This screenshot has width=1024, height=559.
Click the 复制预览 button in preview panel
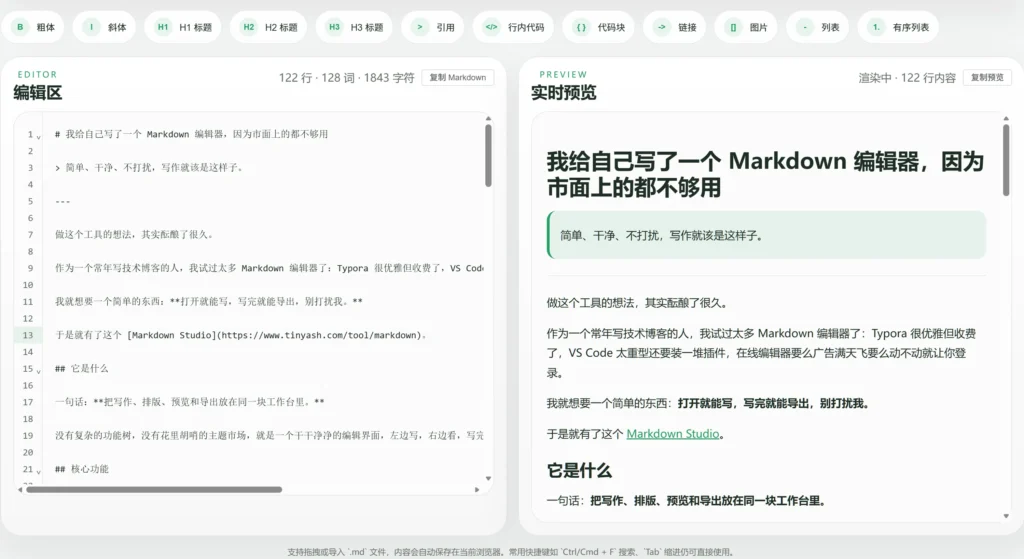coord(987,77)
